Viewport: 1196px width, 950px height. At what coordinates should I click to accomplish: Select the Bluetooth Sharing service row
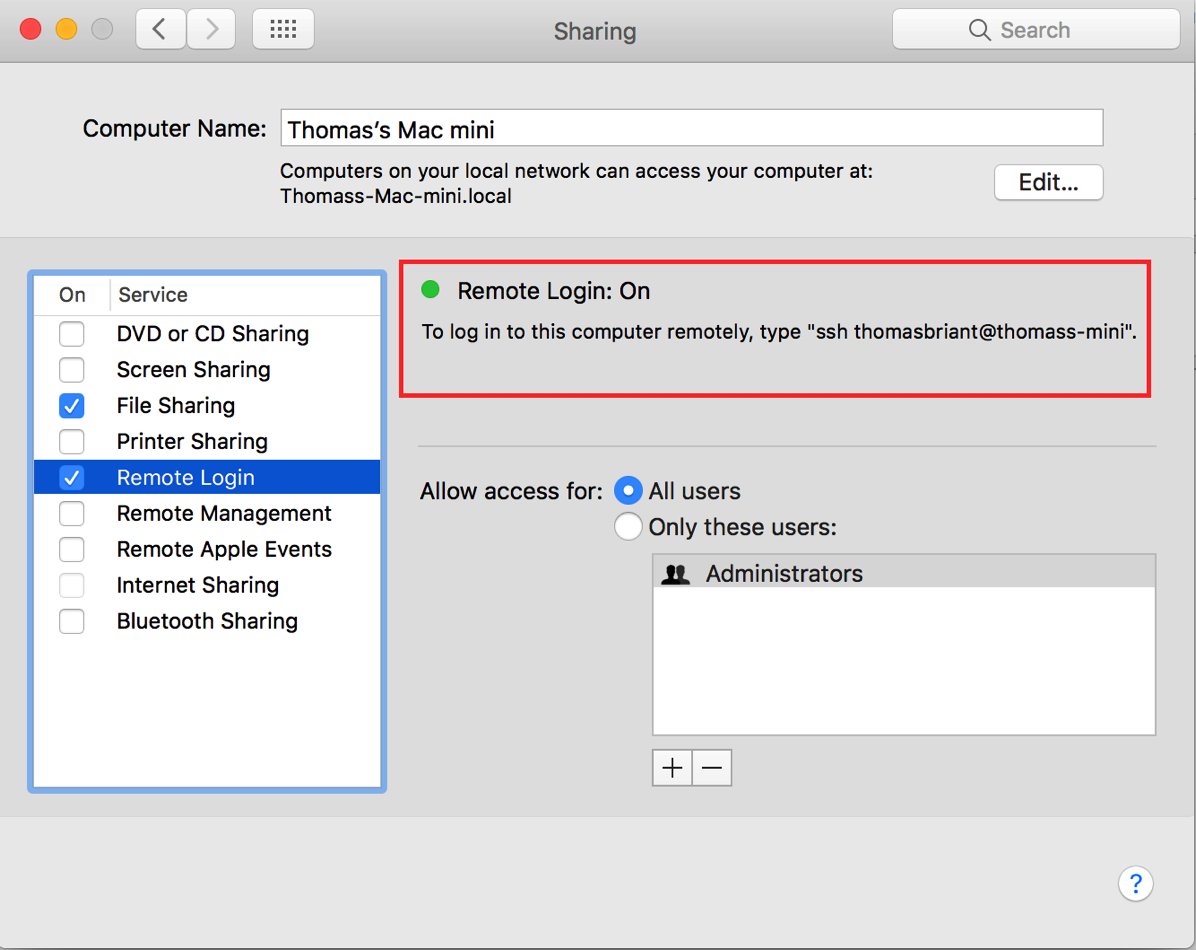click(207, 621)
